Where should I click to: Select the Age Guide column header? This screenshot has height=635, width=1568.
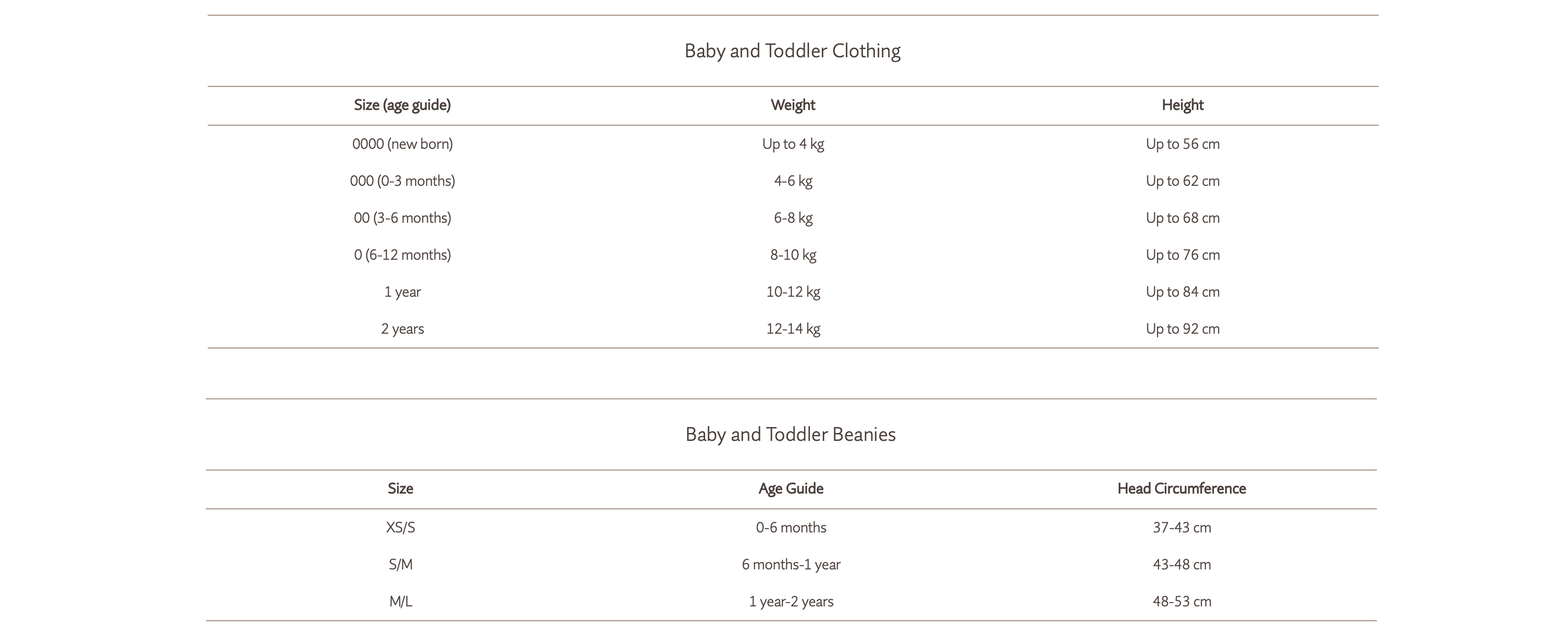coord(790,489)
